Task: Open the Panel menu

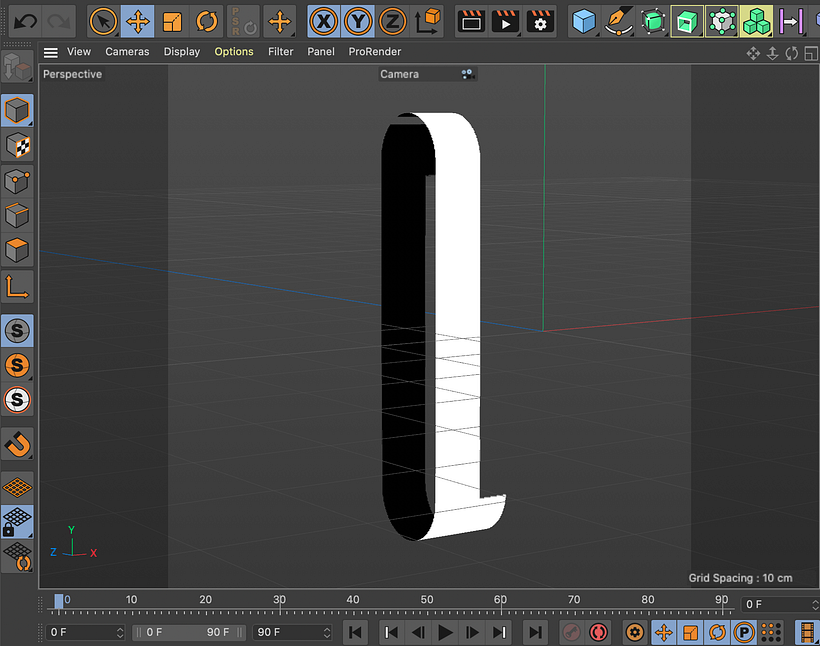Action: [x=321, y=52]
